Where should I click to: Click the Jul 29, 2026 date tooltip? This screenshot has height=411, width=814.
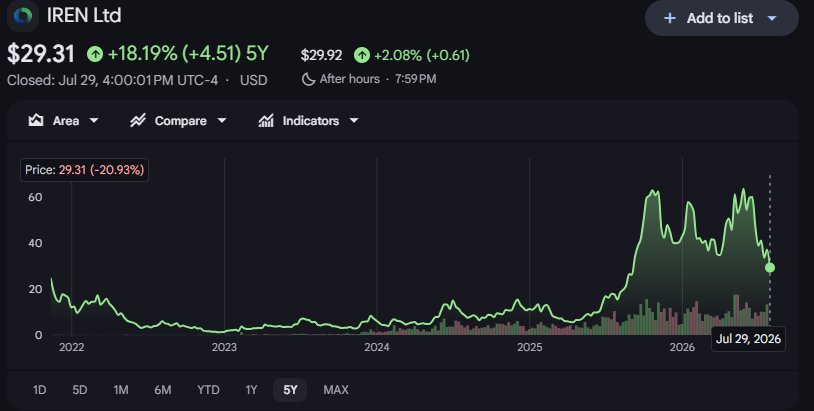coord(748,339)
